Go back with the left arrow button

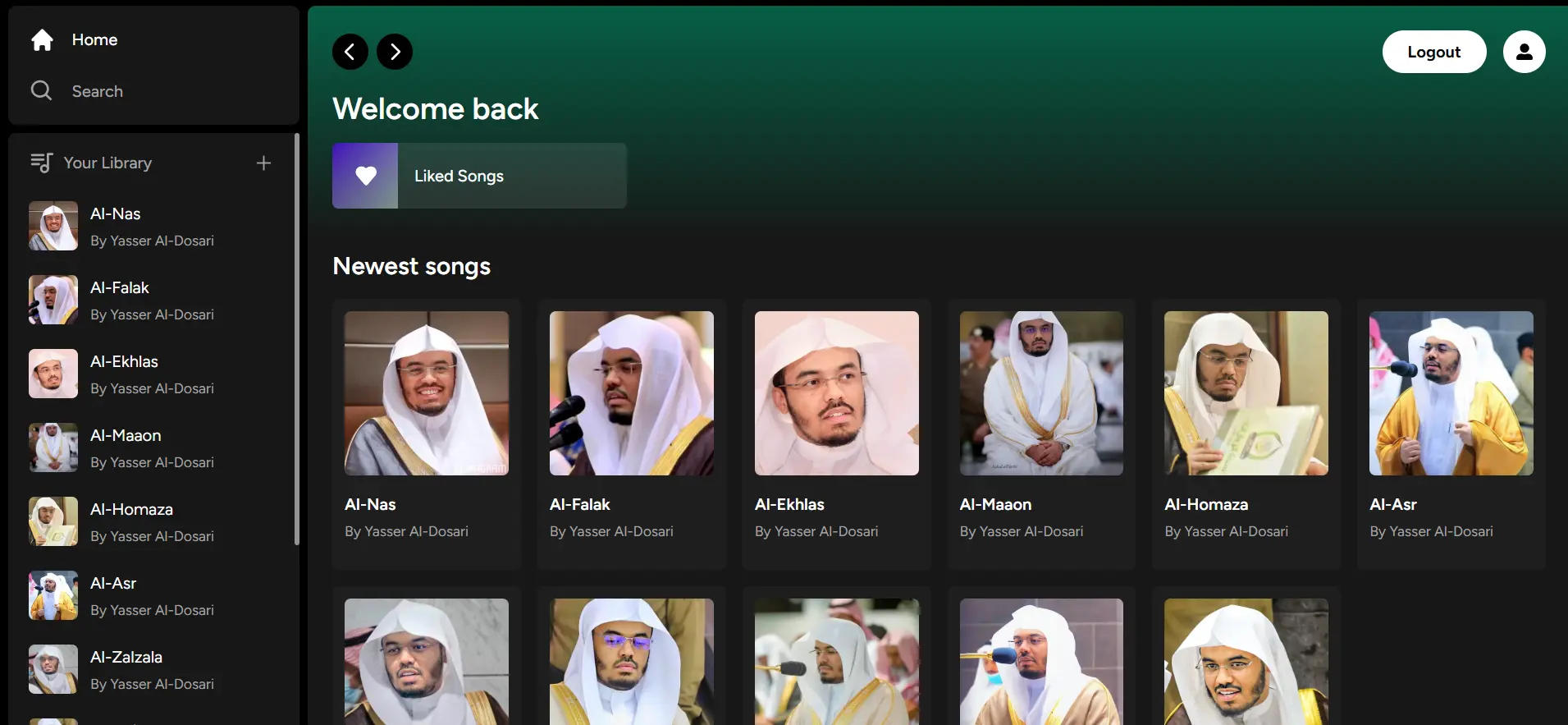click(350, 52)
